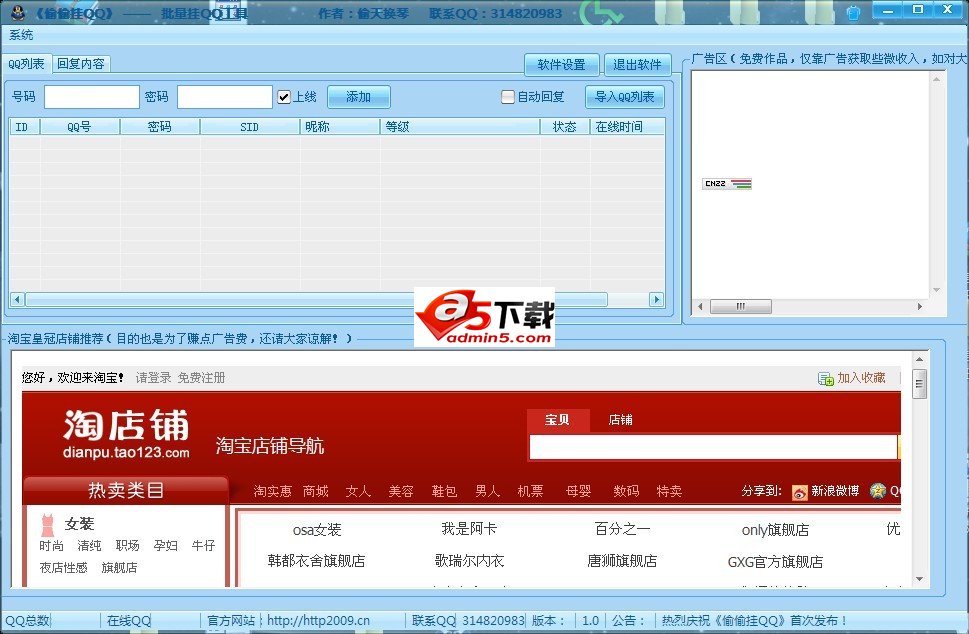
Task: Click the shirt skin icon in title bar
Action: tap(853, 12)
